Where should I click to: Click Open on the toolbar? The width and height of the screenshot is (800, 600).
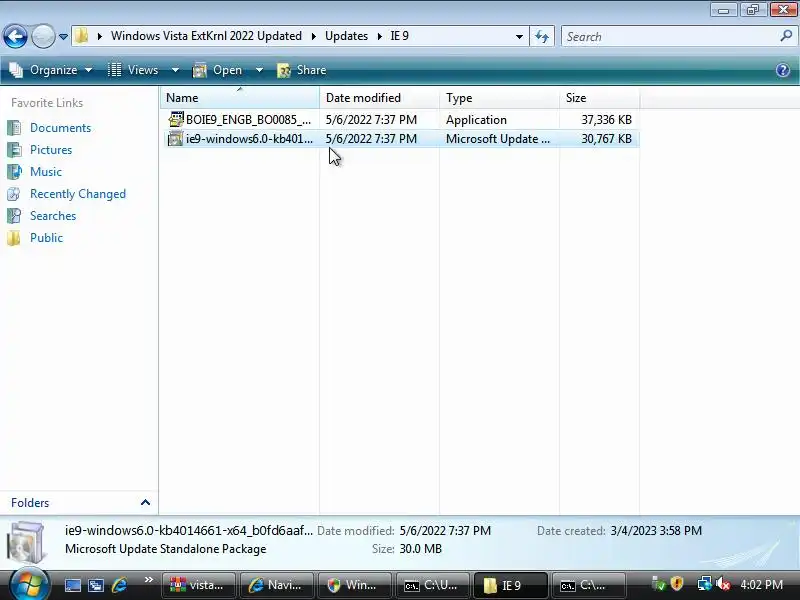[x=218, y=70]
